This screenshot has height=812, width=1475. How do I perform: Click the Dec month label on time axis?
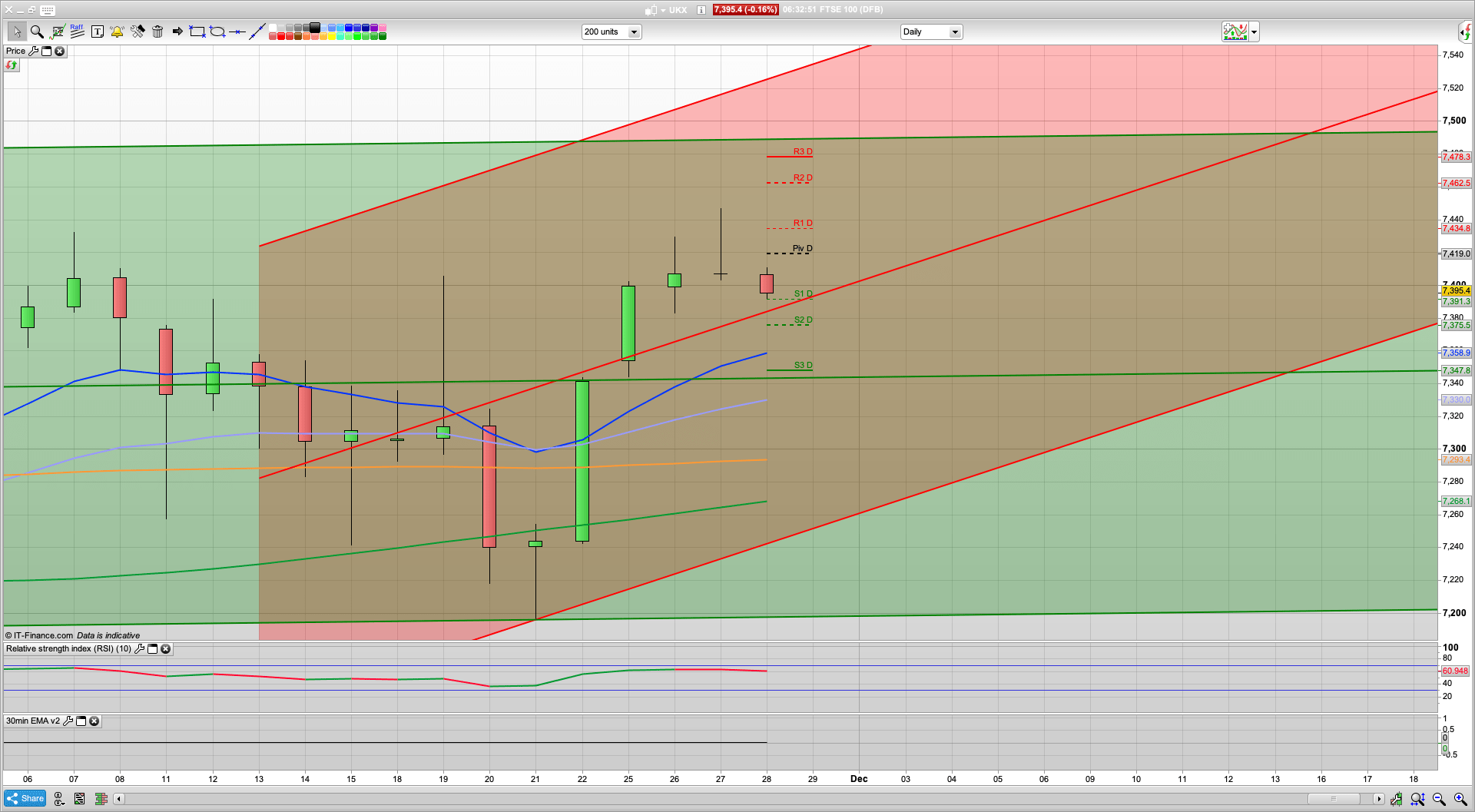coord(859,779)
